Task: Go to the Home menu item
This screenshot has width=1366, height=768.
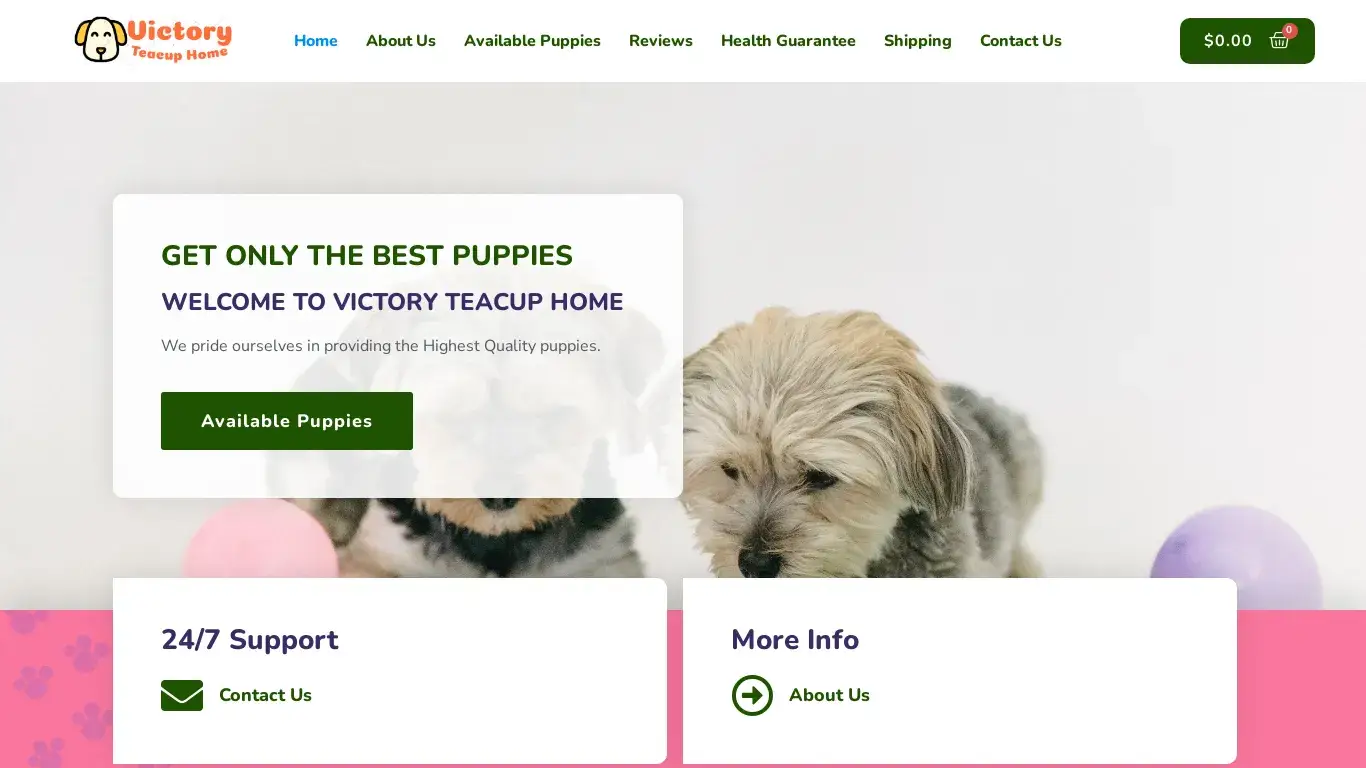Action: [x=316, y=41]
